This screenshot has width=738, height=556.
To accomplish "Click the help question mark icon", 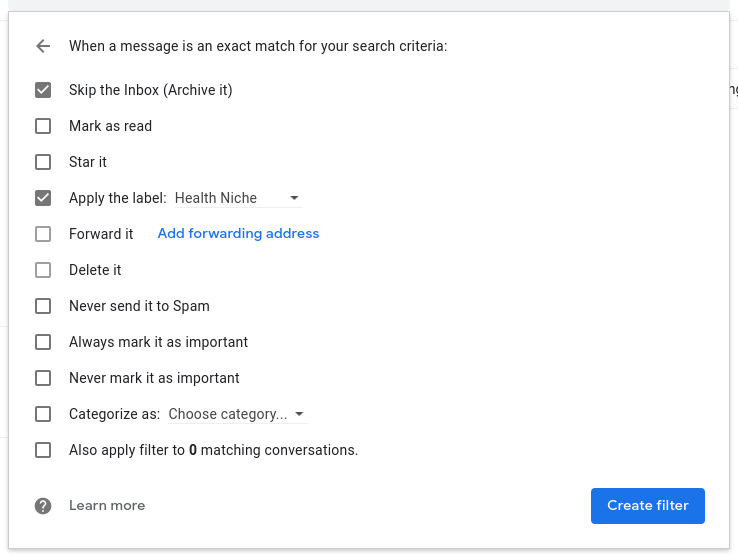I will coord(43,506).
